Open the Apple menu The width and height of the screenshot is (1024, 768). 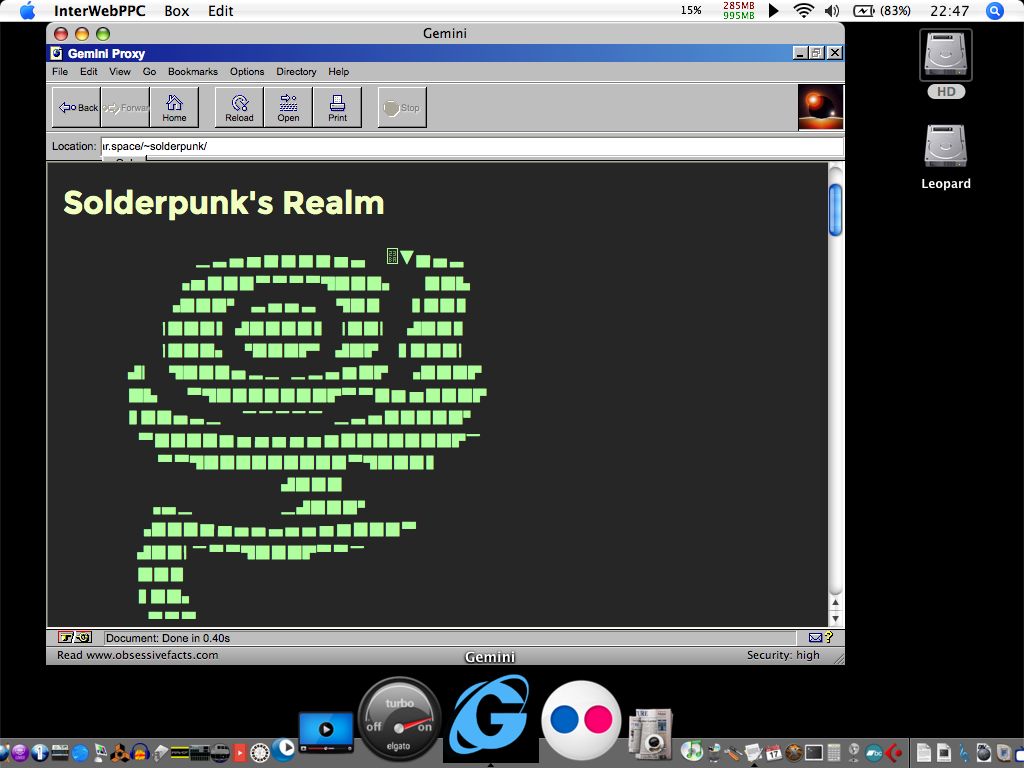[x=26, y=10]
